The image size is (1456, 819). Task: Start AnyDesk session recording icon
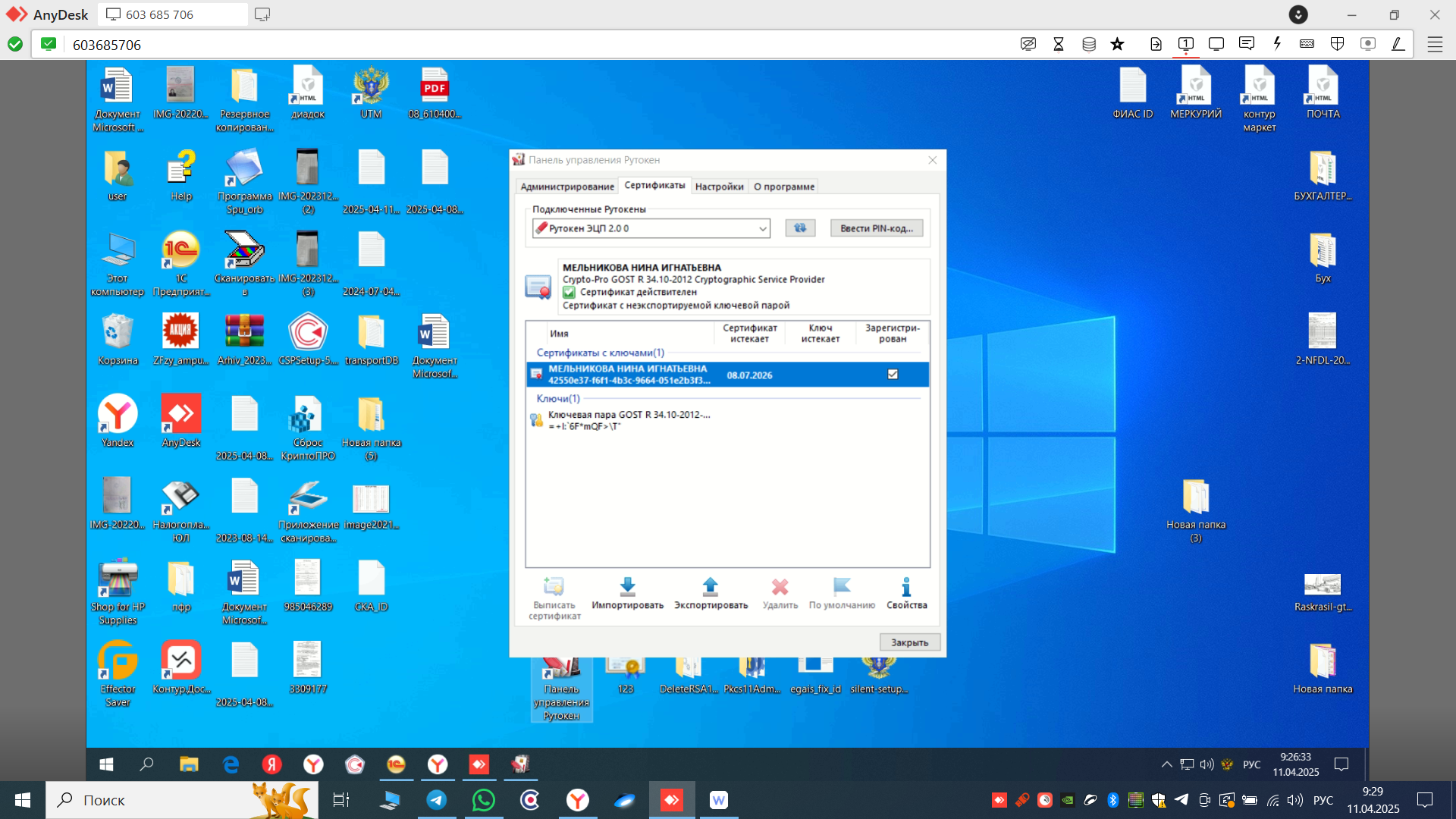click(1367, 44)
